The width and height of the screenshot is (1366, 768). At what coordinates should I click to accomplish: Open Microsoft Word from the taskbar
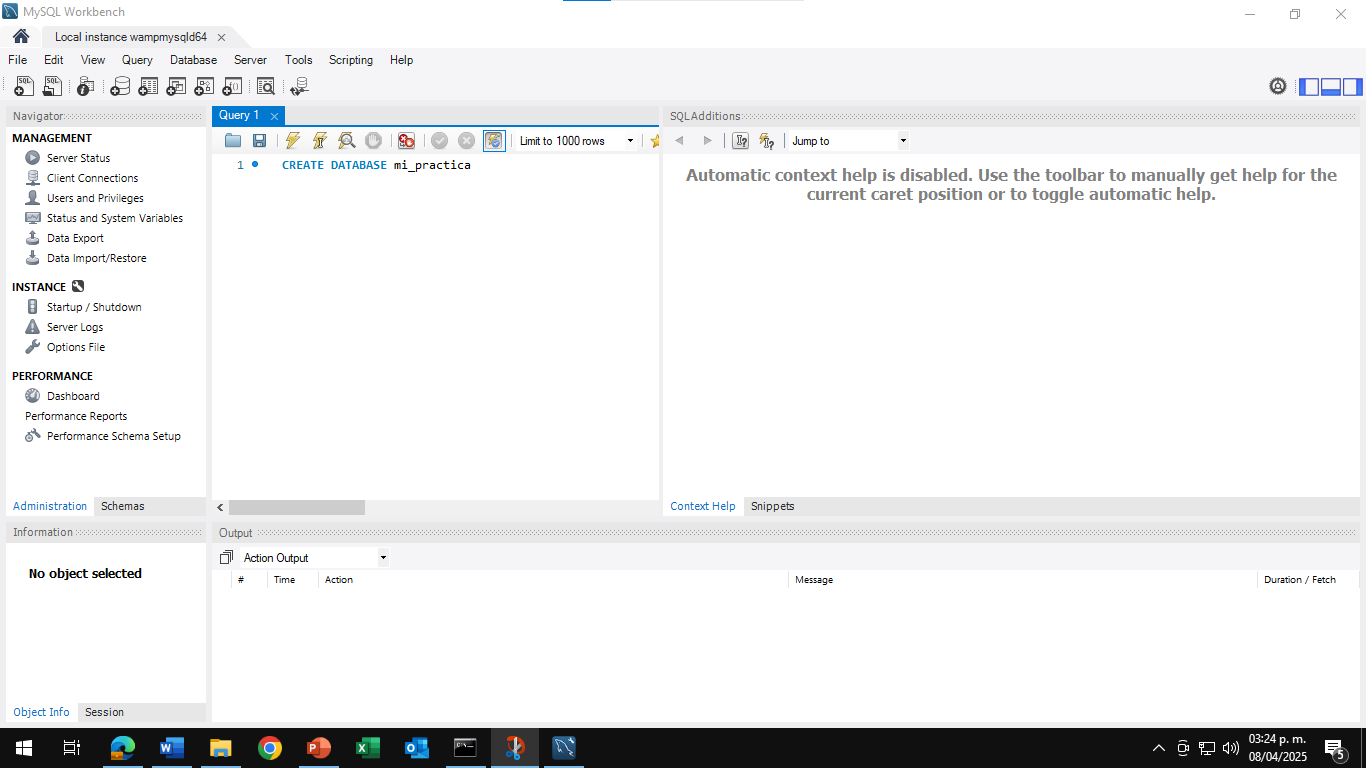coord(171,748)
